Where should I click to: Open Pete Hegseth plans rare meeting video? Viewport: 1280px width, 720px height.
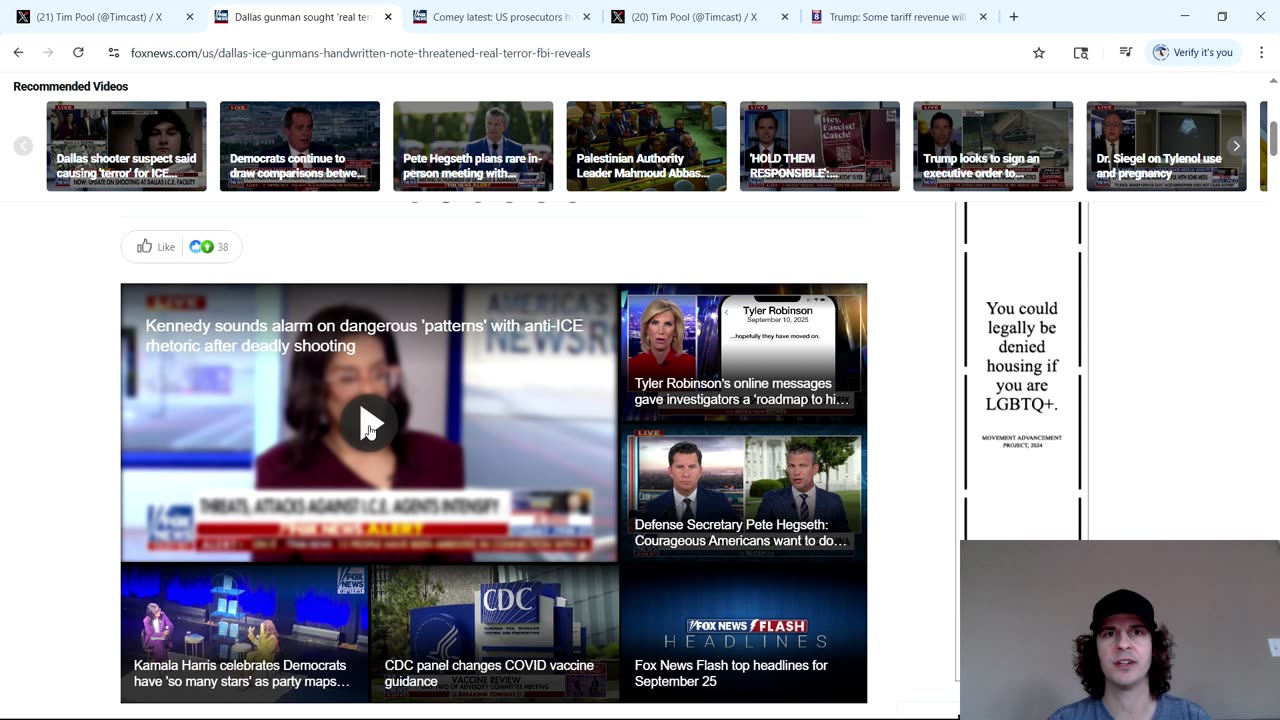(473, 146)
